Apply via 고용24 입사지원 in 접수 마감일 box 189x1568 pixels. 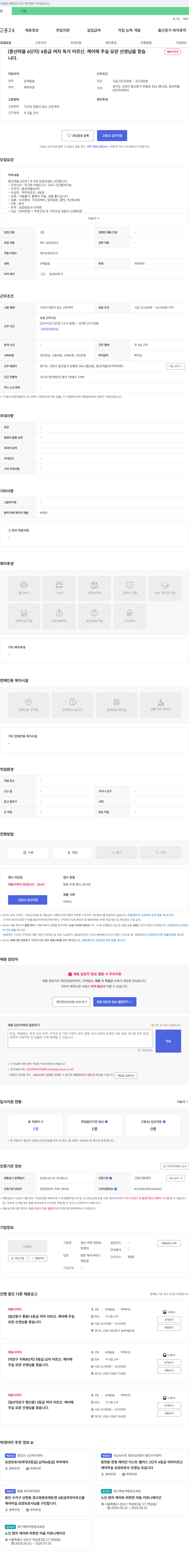[x=27, y=900]
